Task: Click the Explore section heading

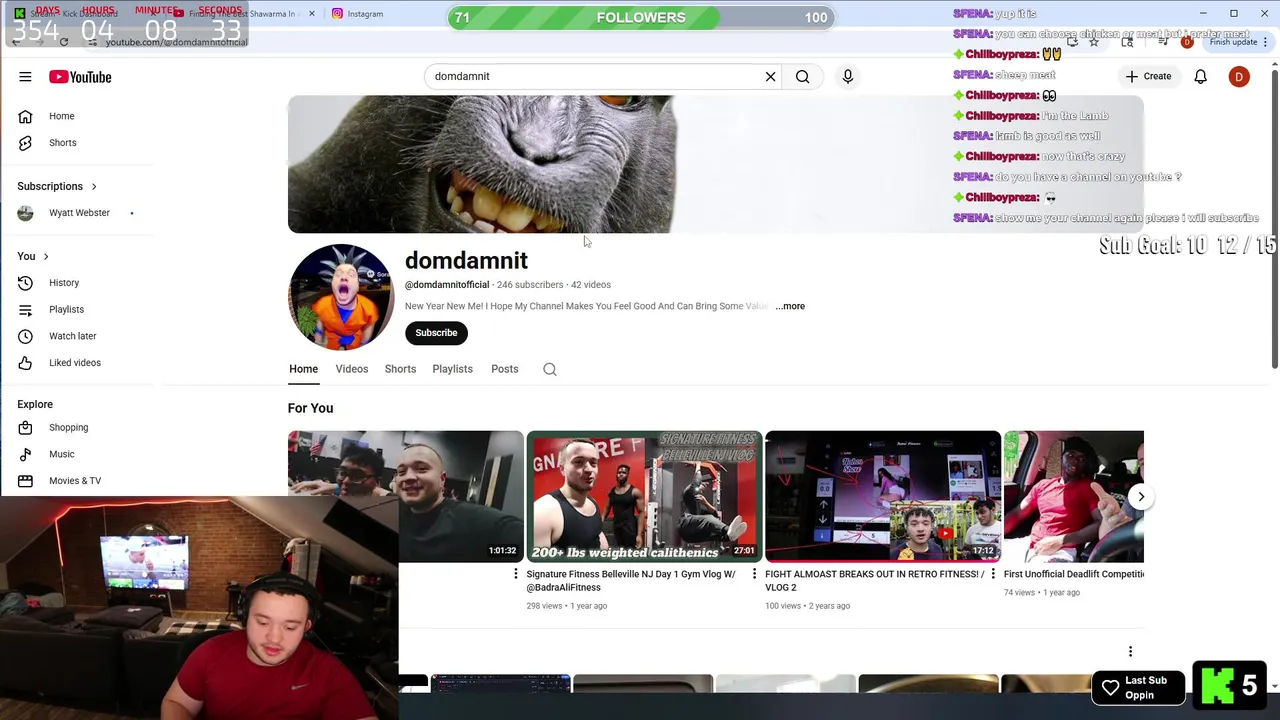Action: coord(35,404)
